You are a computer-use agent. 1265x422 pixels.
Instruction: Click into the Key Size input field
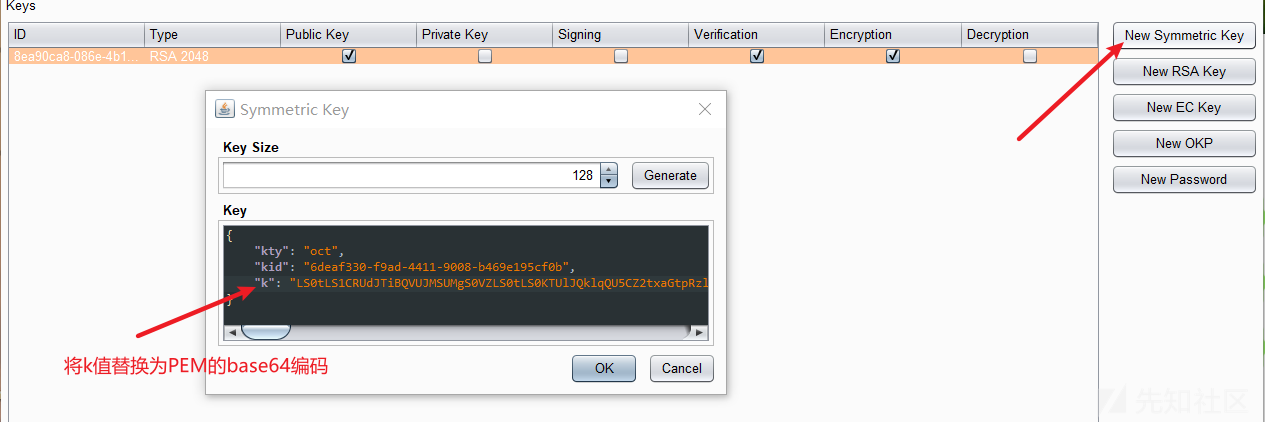(411, 175)
